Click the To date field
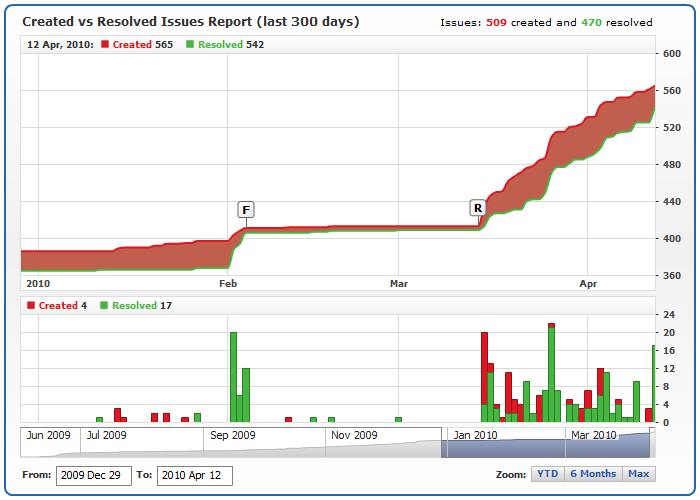 point(194,475)
